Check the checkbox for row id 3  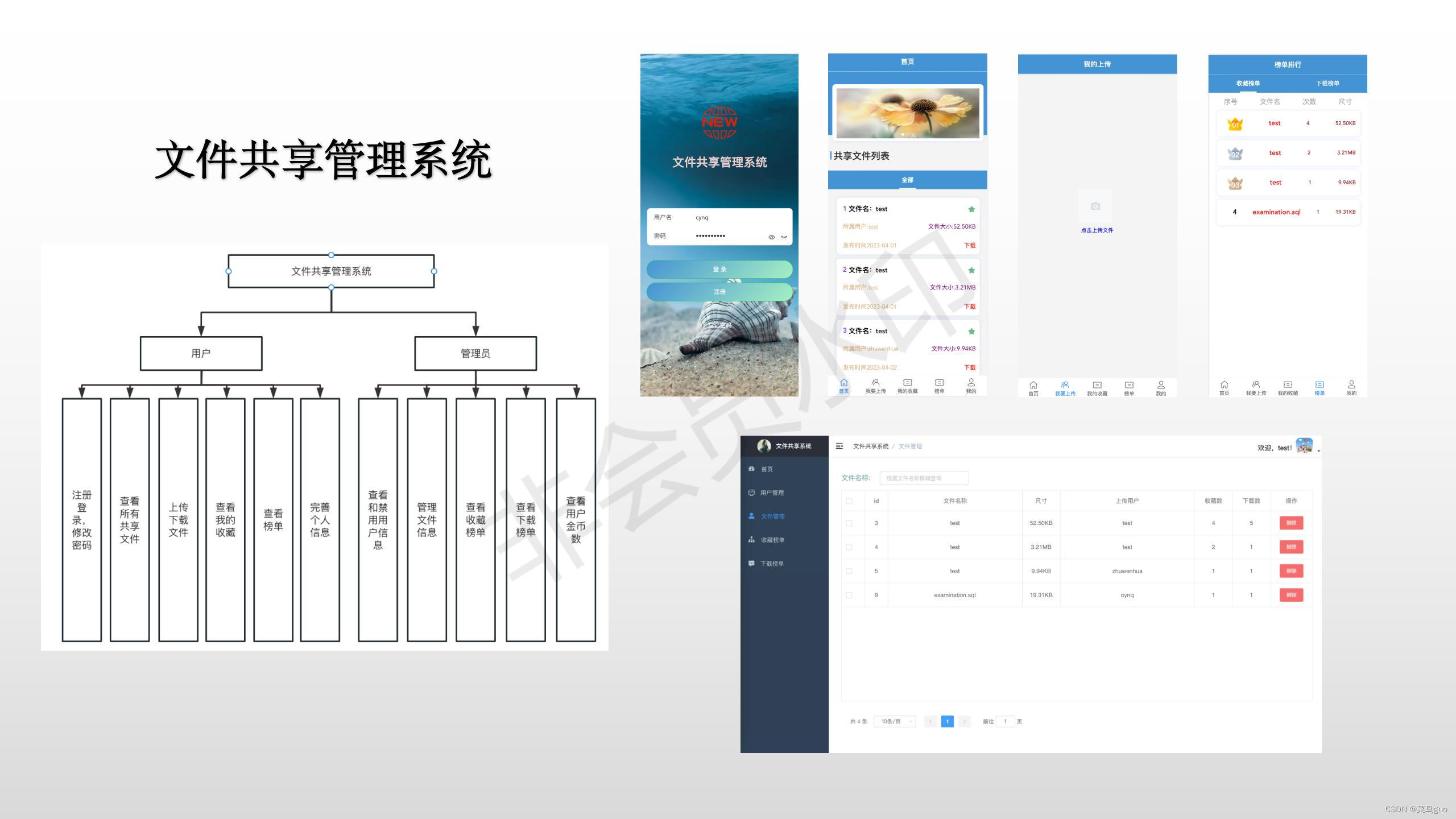tap(849, 523)
